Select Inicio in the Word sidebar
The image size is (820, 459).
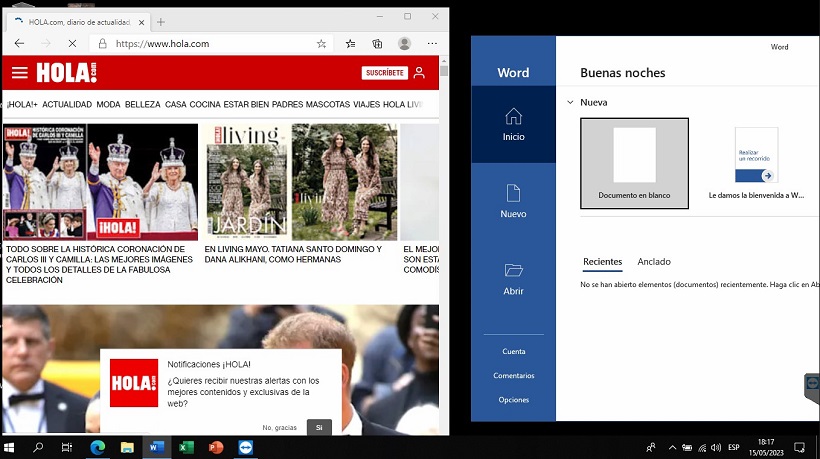point(514,124)
